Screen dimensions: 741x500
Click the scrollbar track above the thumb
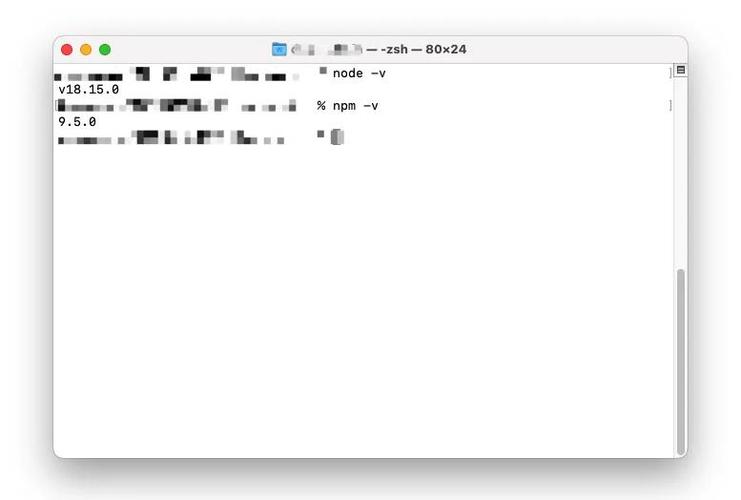click(680, 180)
